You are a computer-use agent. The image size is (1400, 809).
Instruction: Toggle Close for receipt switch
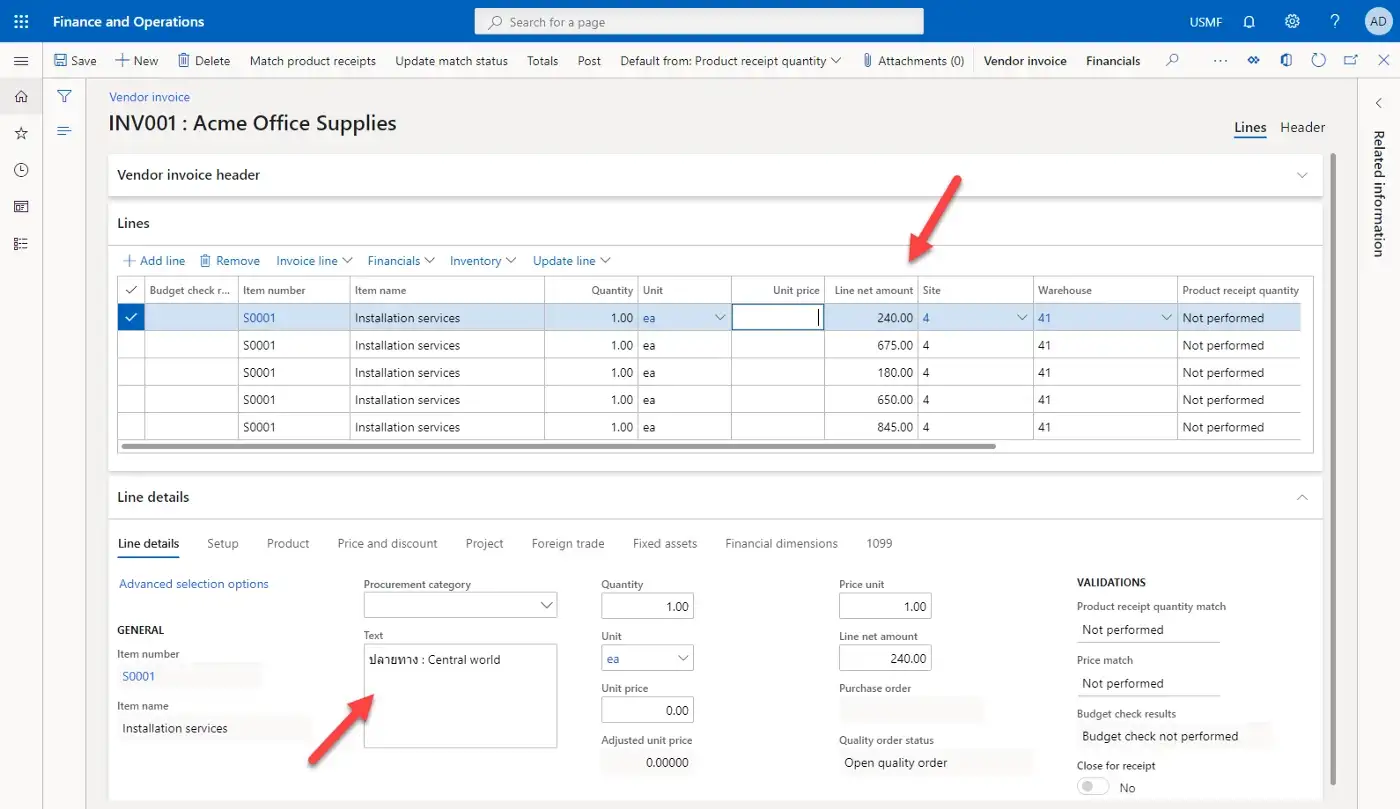tap(1094, 787)
